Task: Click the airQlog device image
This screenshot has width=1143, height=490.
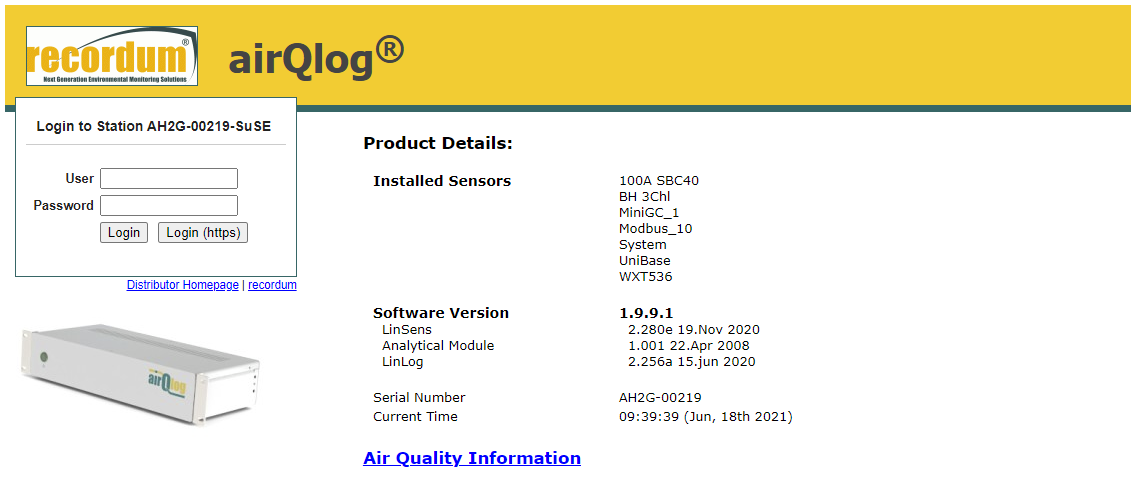Action: (x=140, y=375)
